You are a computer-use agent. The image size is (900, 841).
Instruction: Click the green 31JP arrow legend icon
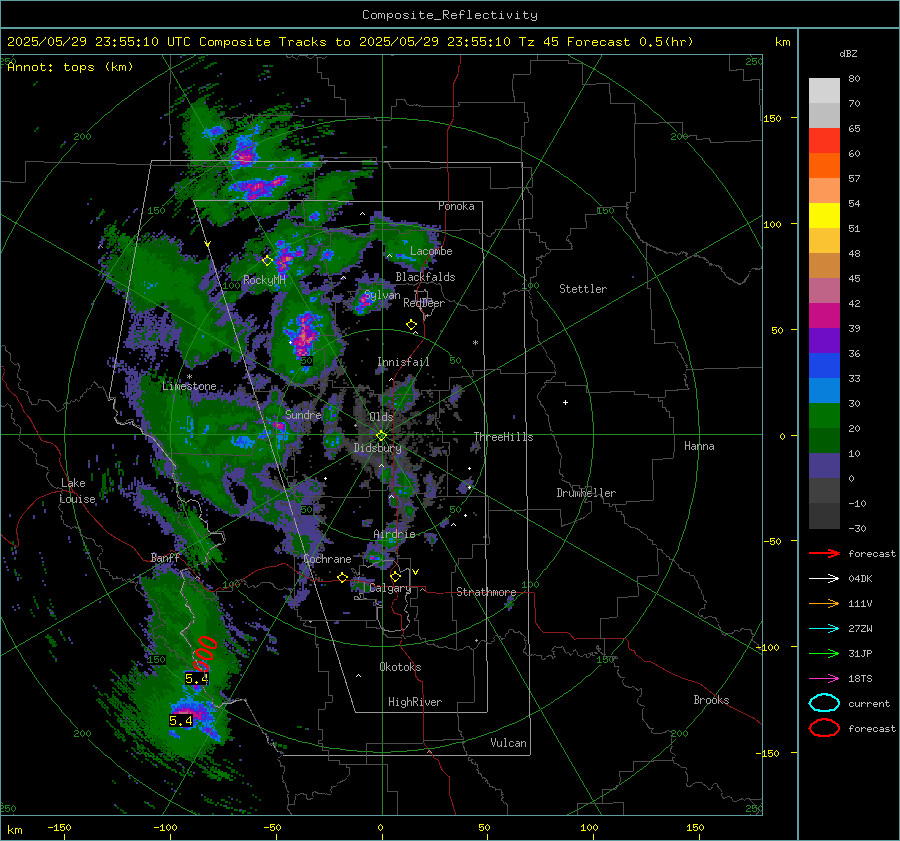824,653
